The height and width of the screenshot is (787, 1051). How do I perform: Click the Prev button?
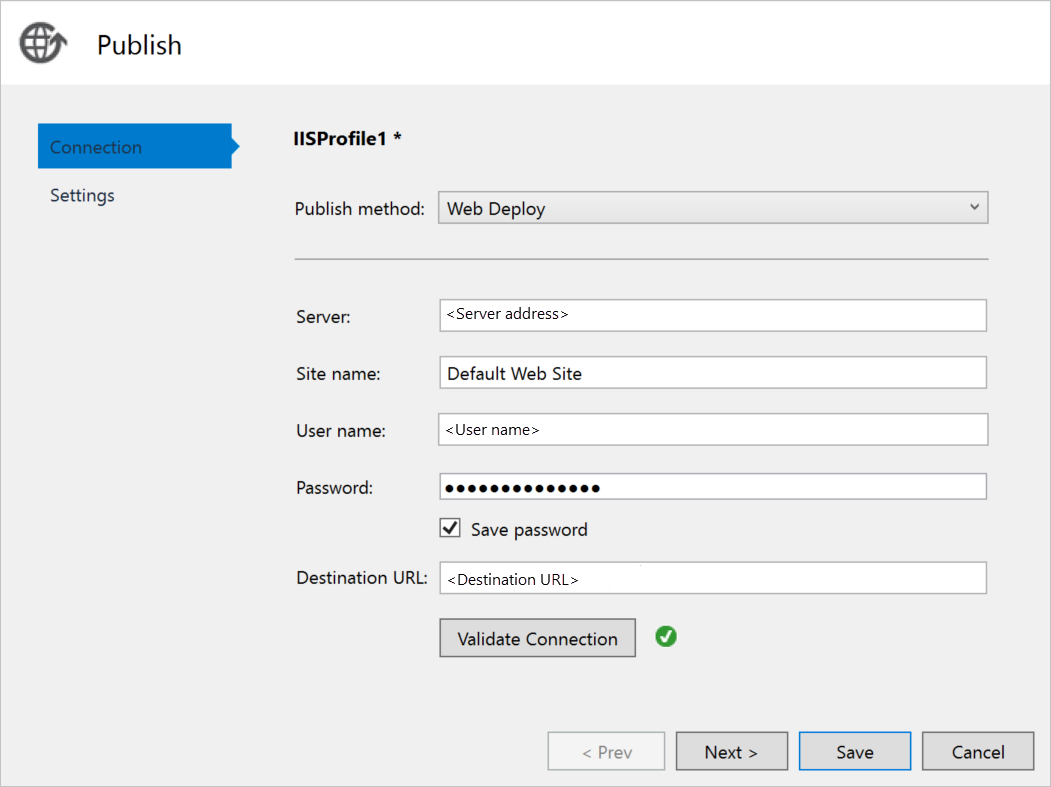[606, 751]
